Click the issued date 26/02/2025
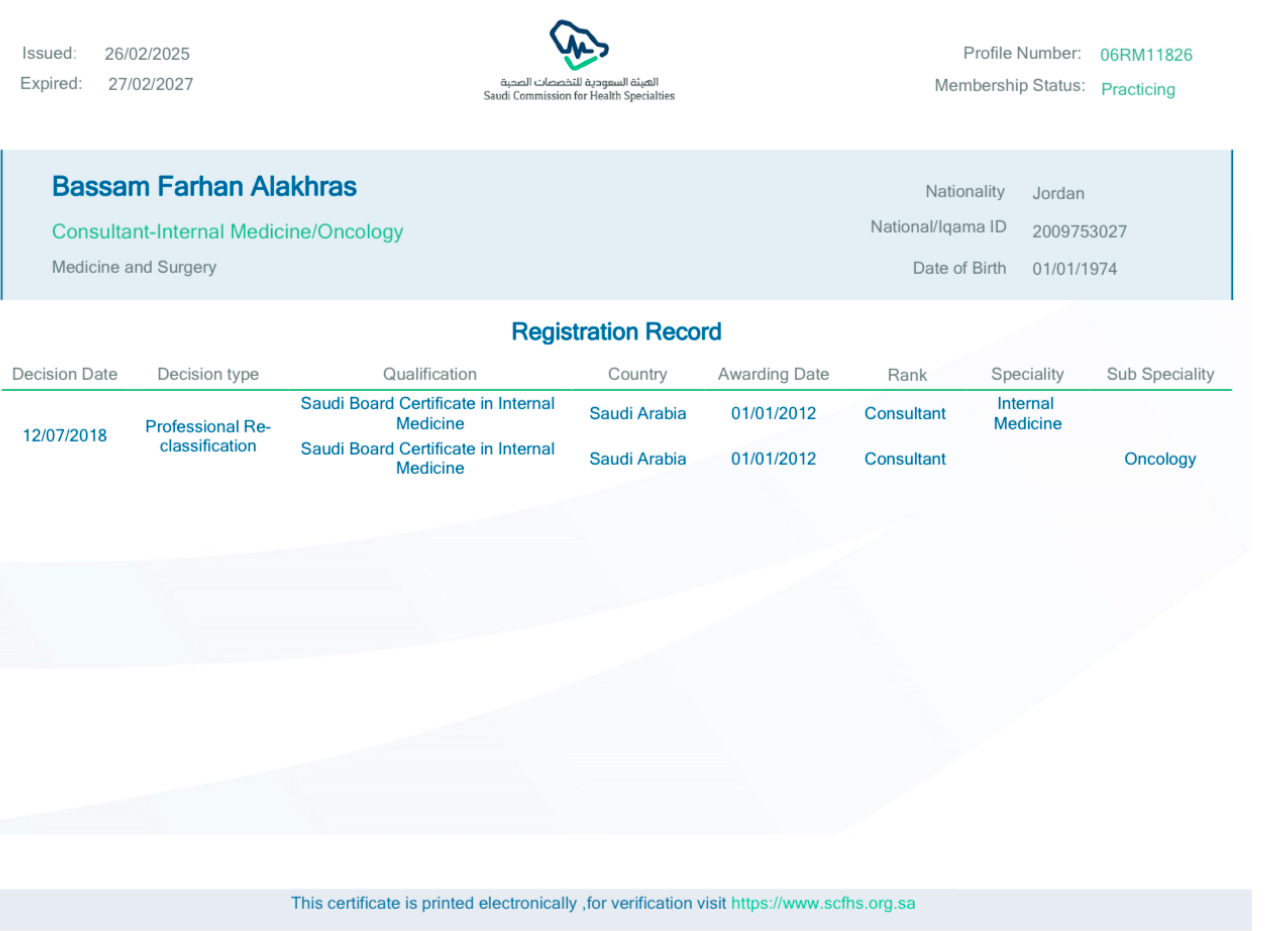1284x931 pixels. point(147,54)
